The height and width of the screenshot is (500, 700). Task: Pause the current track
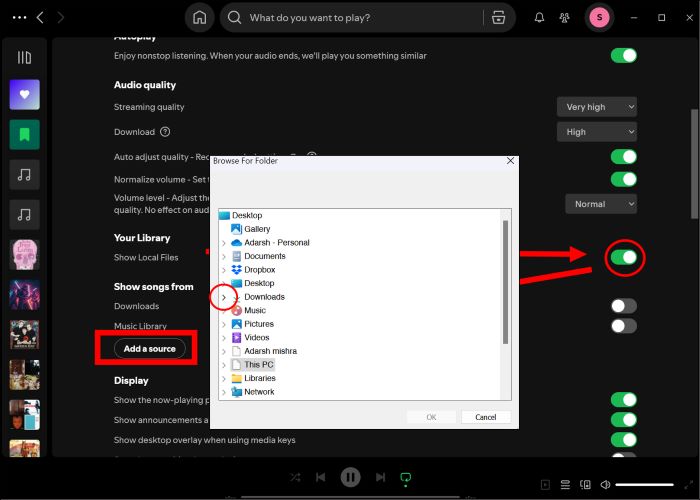(350, 477)
